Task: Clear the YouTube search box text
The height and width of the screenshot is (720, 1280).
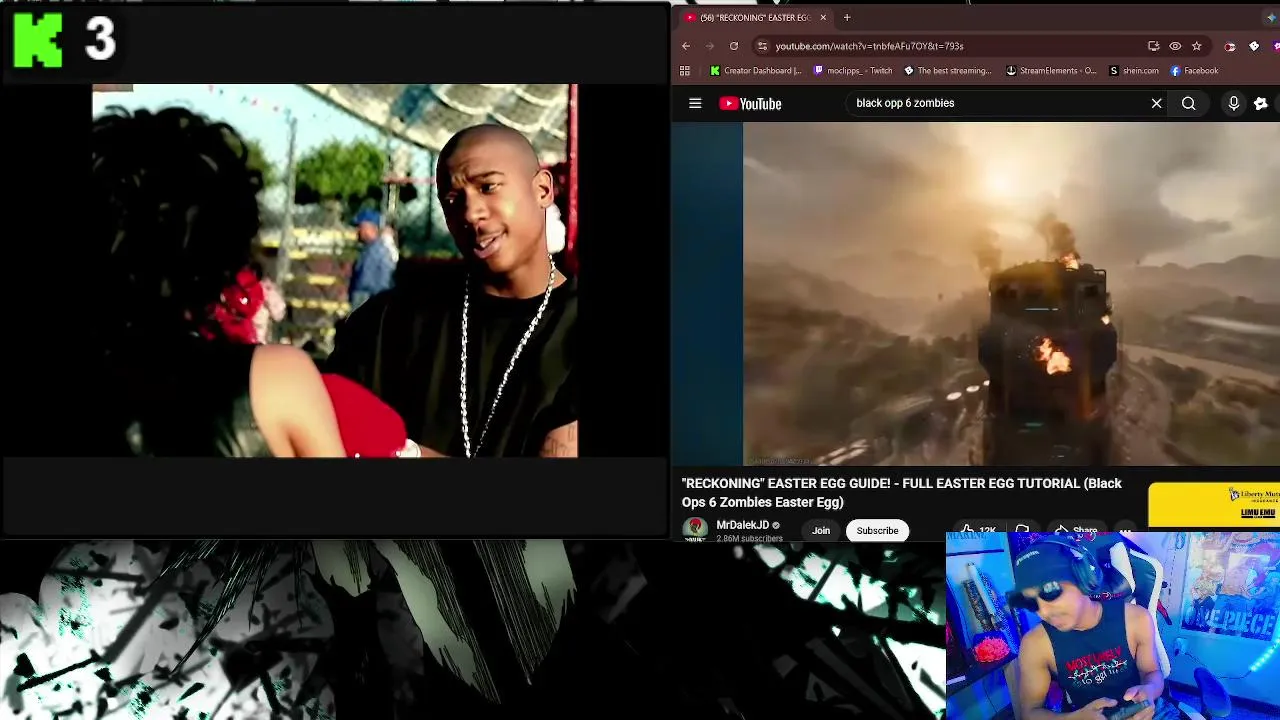Action: (x=1156, y=103)
